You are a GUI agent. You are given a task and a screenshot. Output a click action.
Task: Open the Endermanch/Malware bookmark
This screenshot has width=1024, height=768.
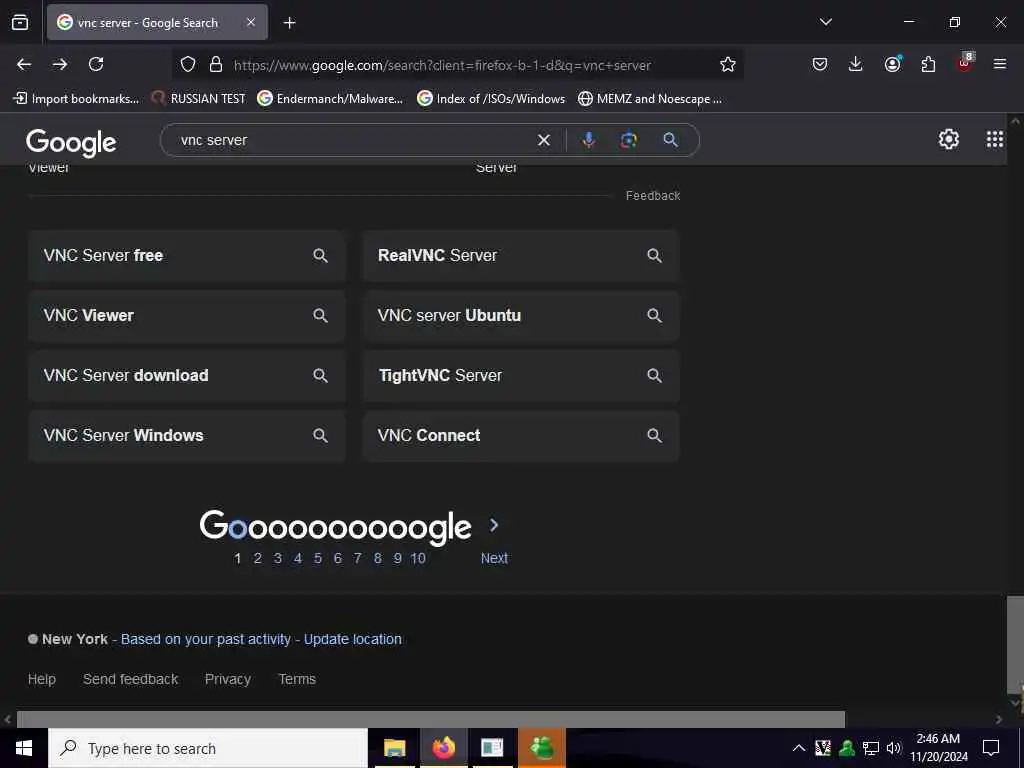(x=330, y=99)
